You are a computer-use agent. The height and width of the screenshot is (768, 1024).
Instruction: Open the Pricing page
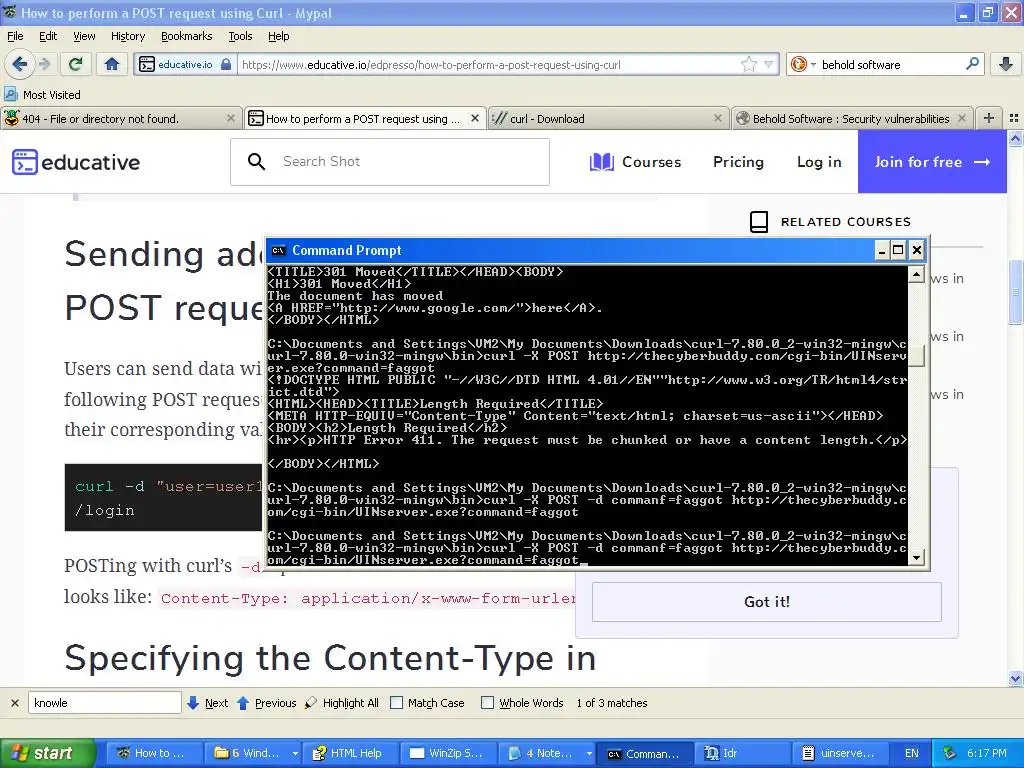coord(738,162)
